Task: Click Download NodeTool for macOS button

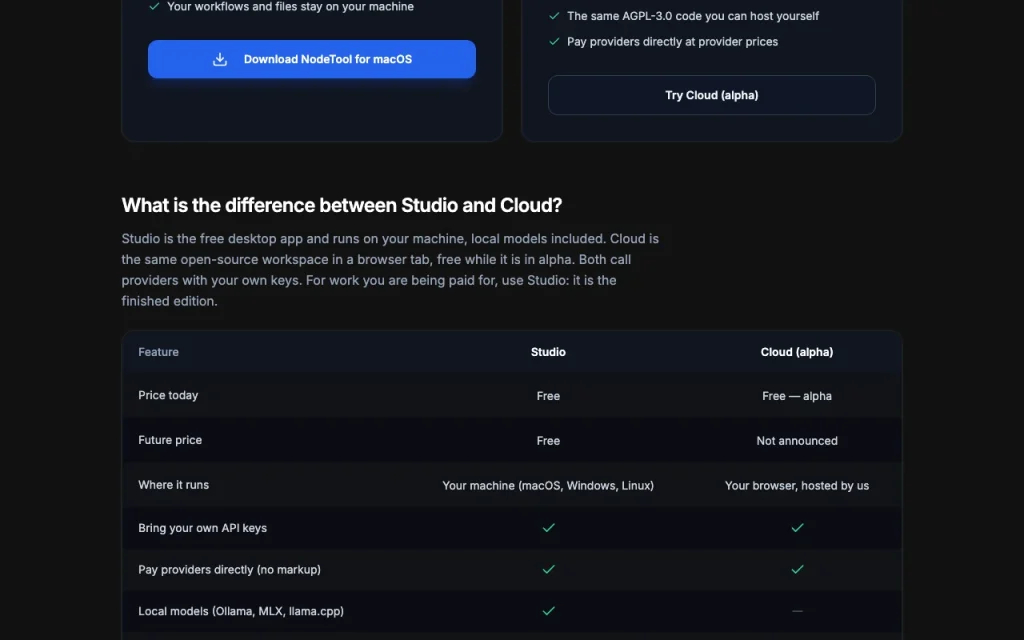Action: coord(312,59)
